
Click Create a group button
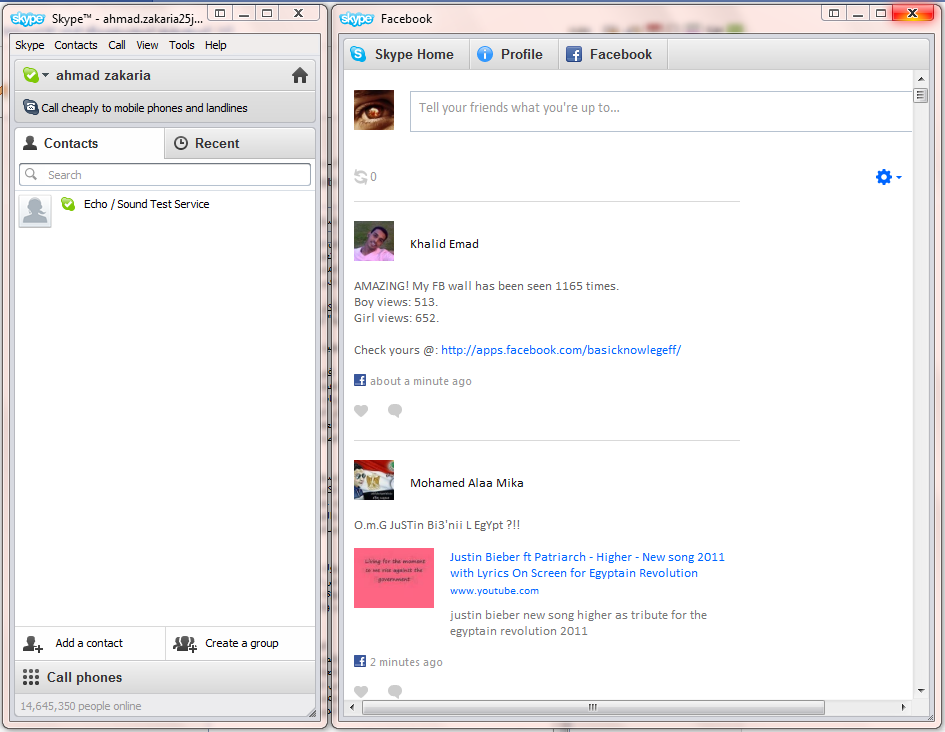(x=240, y=643)
